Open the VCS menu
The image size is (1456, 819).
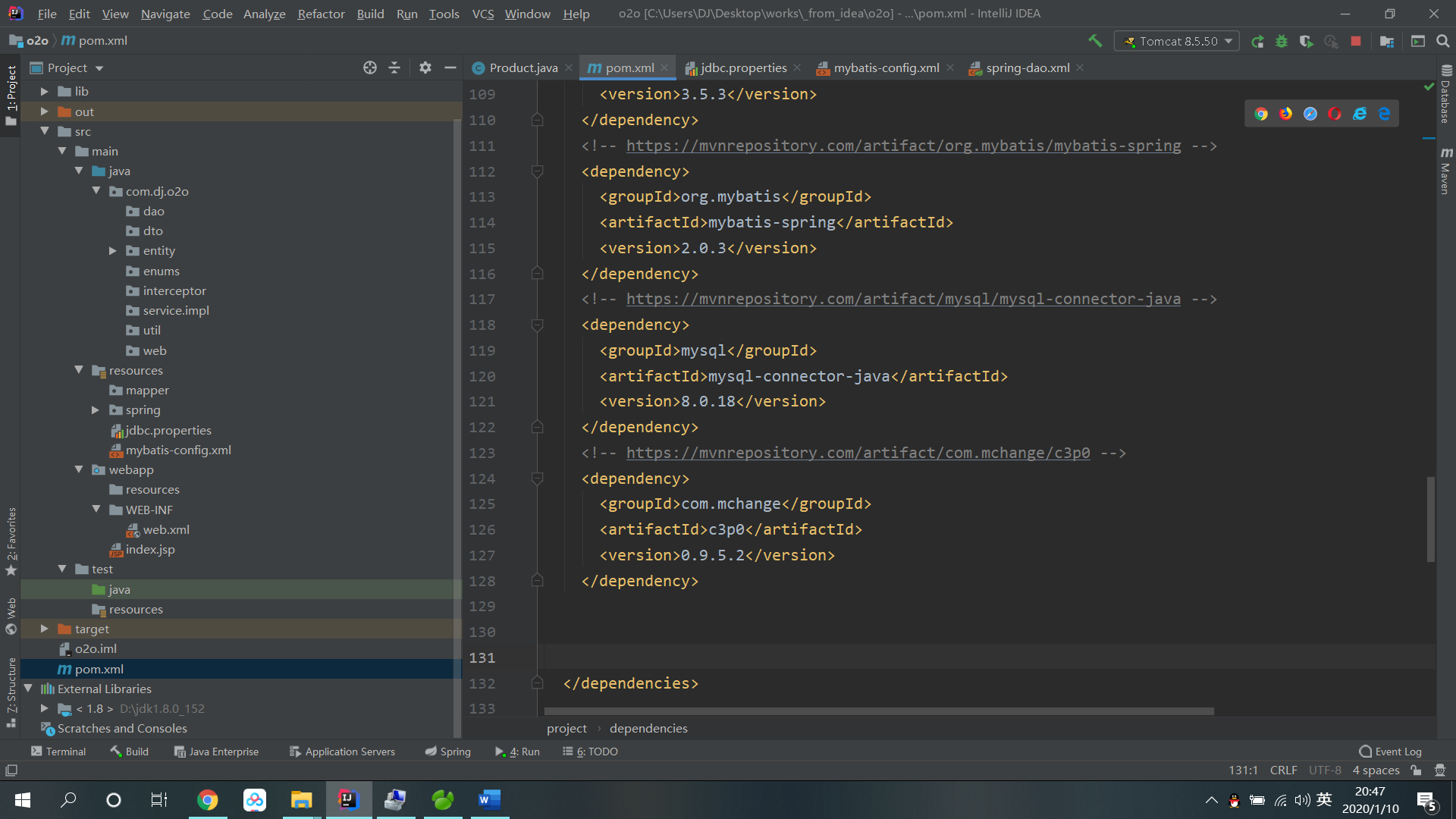[483, 14]
